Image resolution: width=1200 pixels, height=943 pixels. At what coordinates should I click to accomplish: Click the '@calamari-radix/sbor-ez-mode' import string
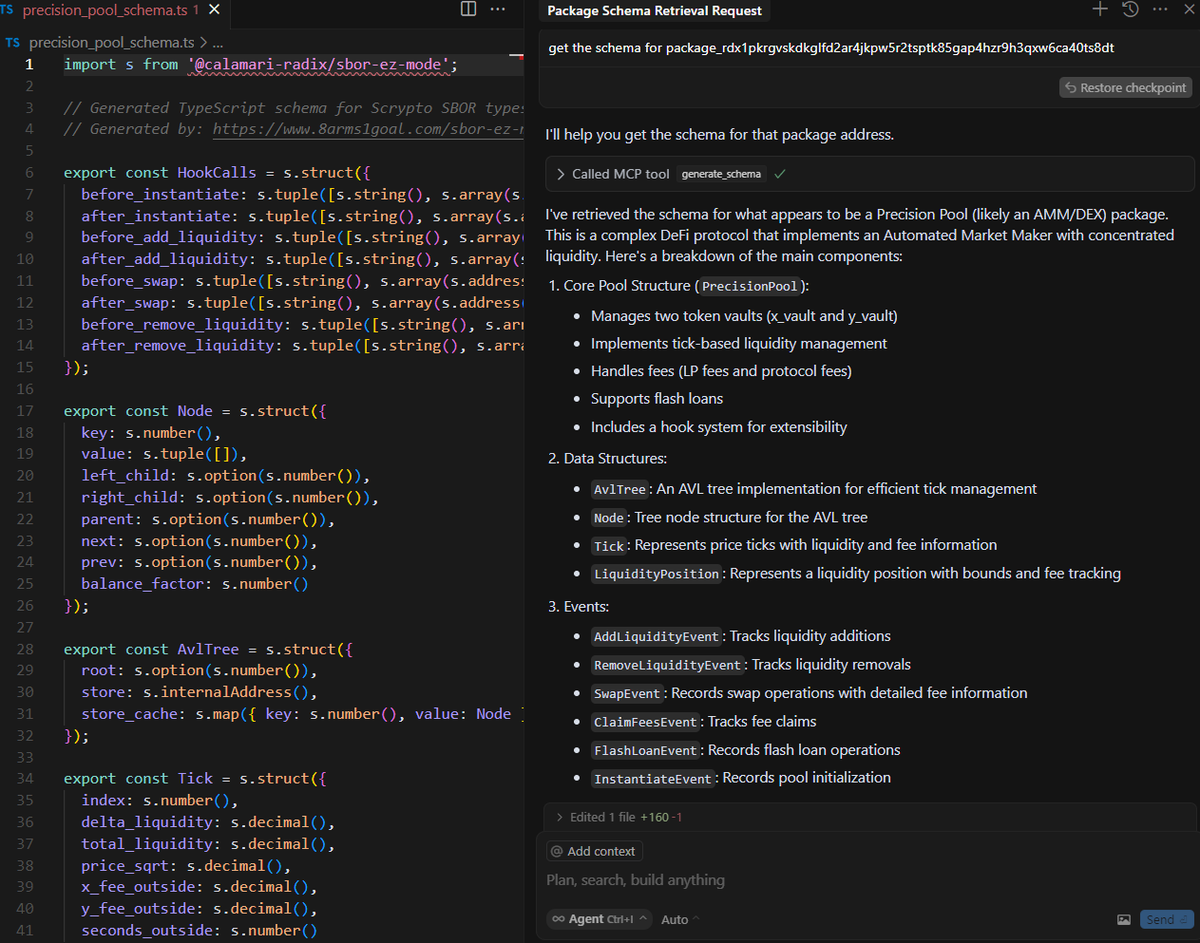point(319,64)
